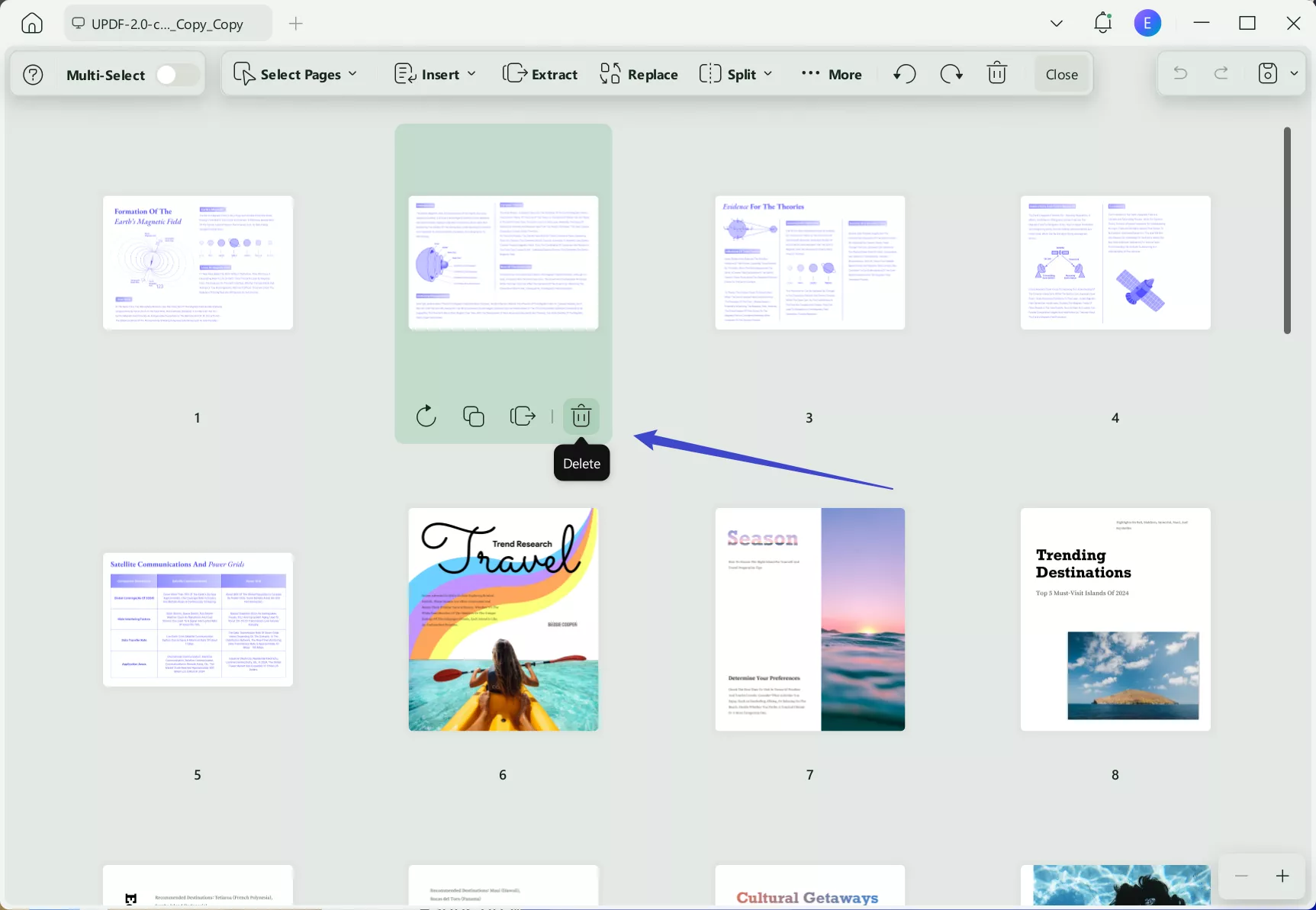Select the Travel page 6 thumbnail
Image resolution: width=1316 pixels, height=910 pixels.
click(503, 619)
